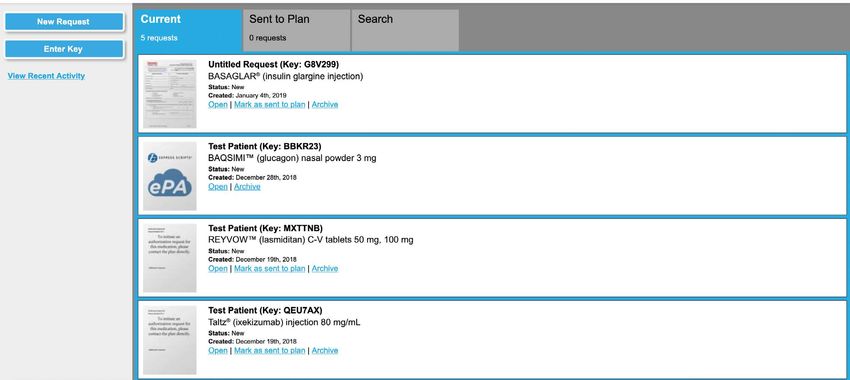Viewport: 850px width, 380px height.
Task: Mark REYVOW request as sent to plan
Action: coord(269,268)
